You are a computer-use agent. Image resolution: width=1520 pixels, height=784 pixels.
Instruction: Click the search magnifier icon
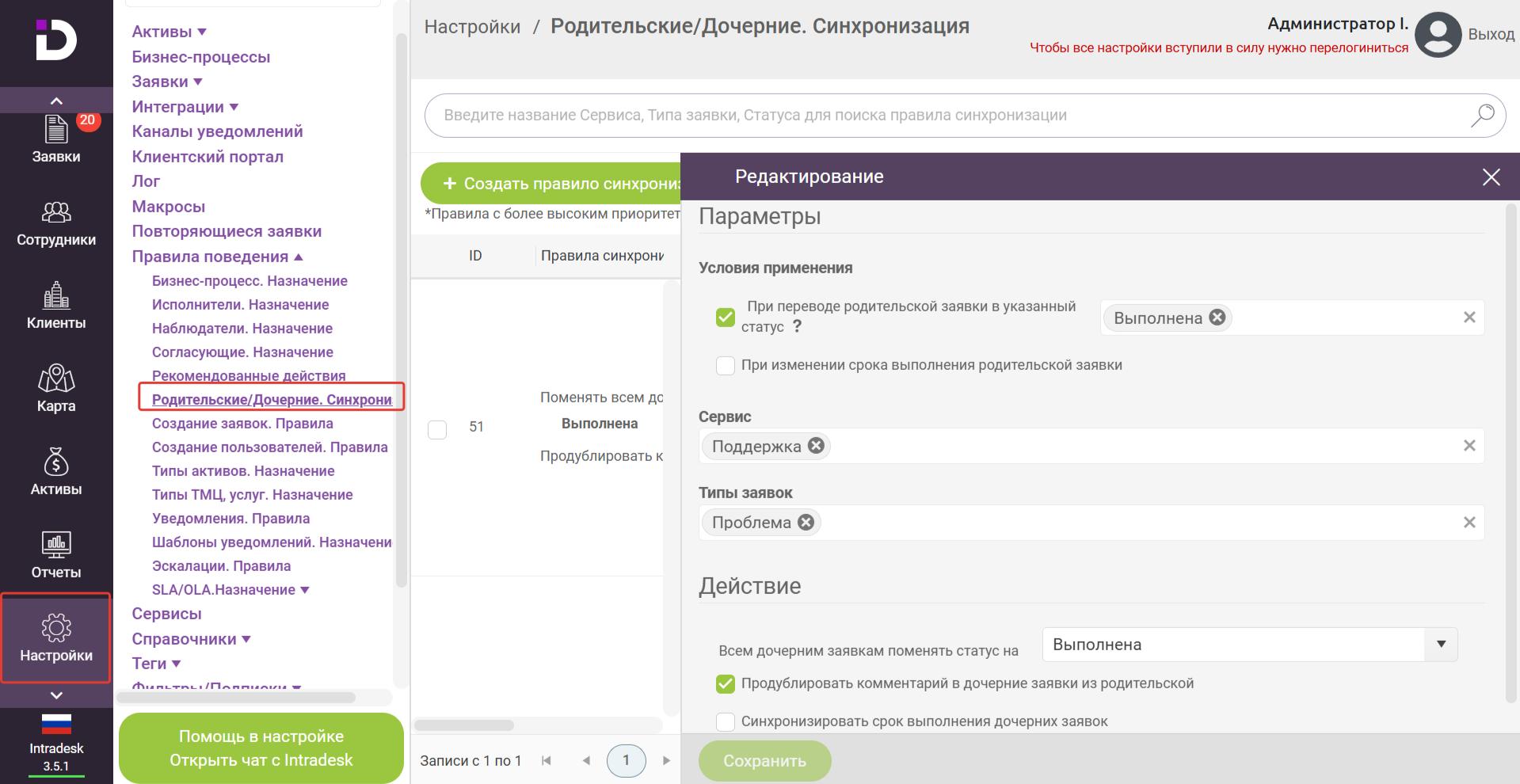(1482, 116)
